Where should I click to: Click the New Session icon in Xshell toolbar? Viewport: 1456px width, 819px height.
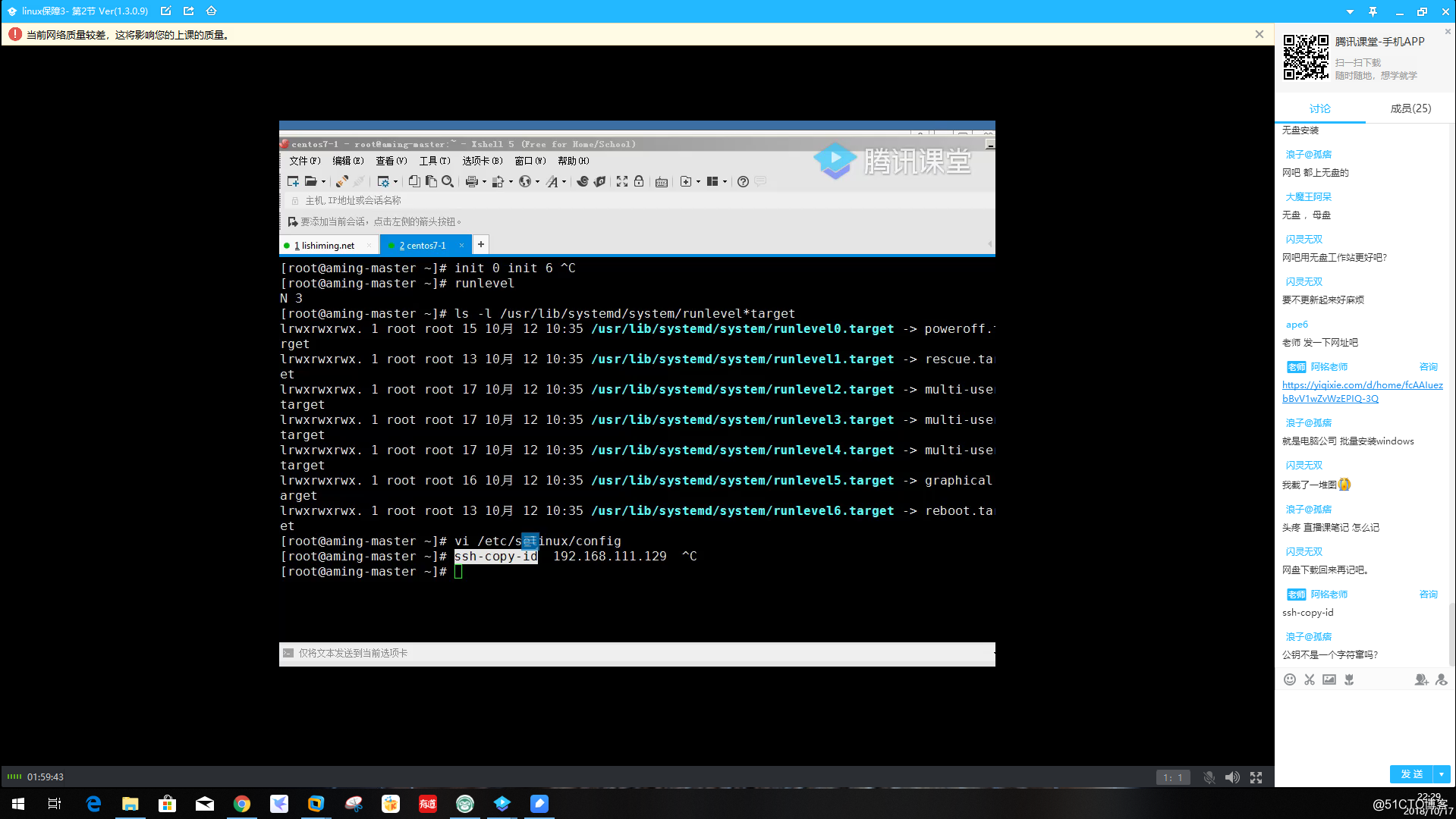click(x=293, y=181)
